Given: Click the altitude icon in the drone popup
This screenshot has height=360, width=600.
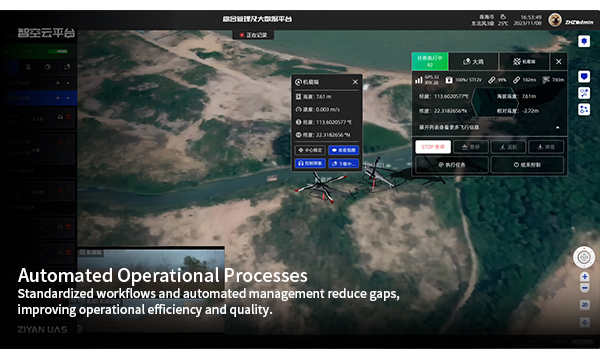Looking at the screenshot, I should pos(298,97).
